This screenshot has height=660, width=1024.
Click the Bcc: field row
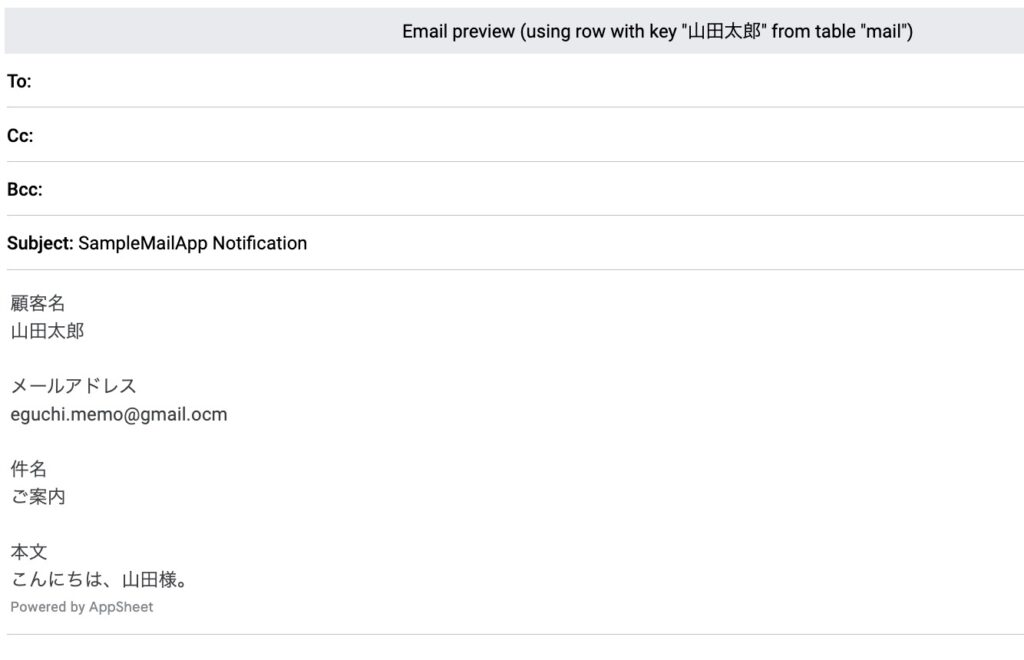click(515, 189)
